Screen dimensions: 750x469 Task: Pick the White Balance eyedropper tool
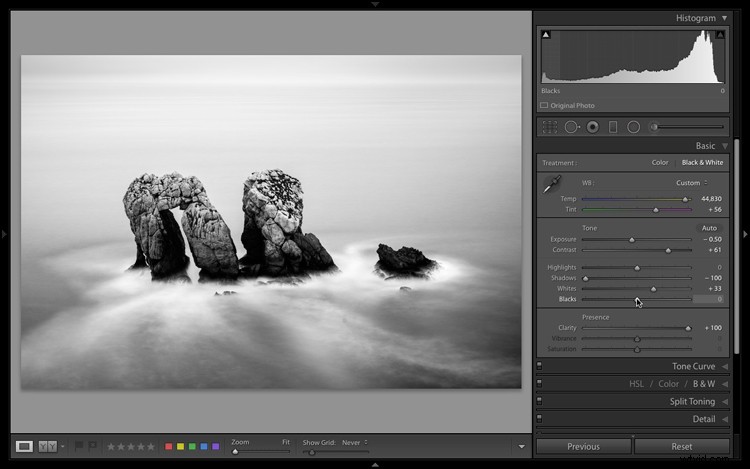pos(552,185)
